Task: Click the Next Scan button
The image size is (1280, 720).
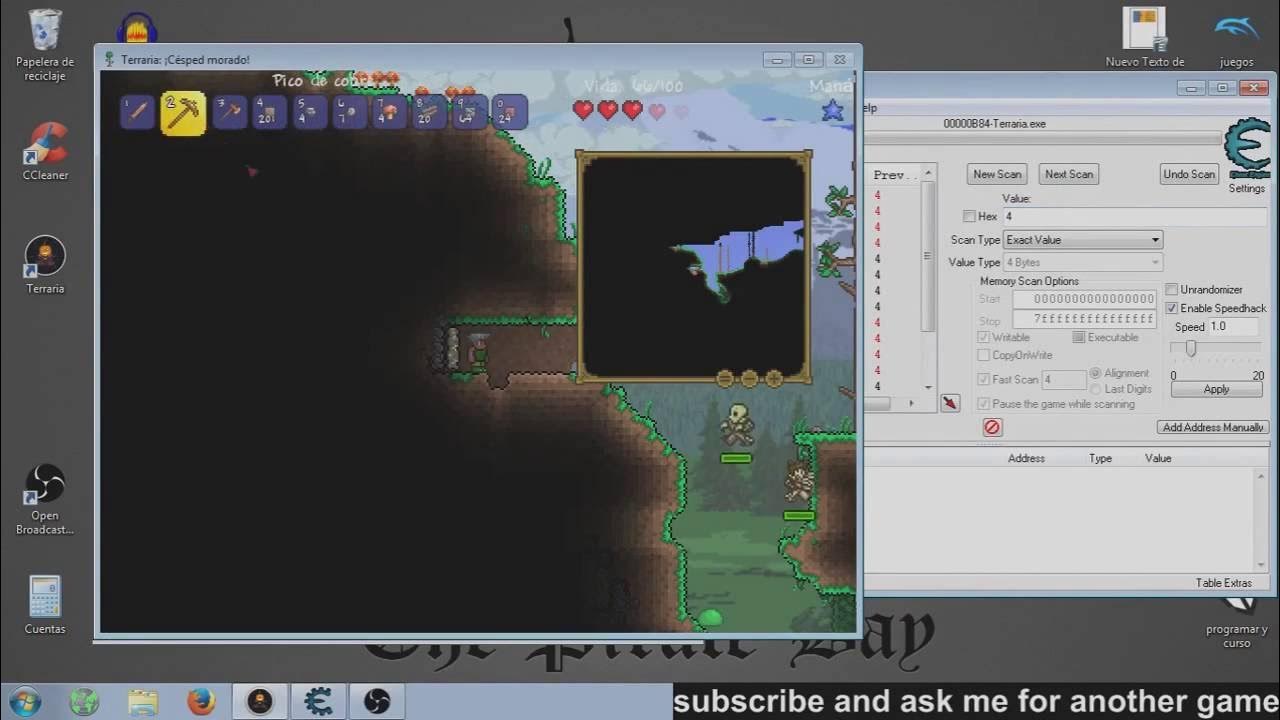Action: click(1069, 174)
